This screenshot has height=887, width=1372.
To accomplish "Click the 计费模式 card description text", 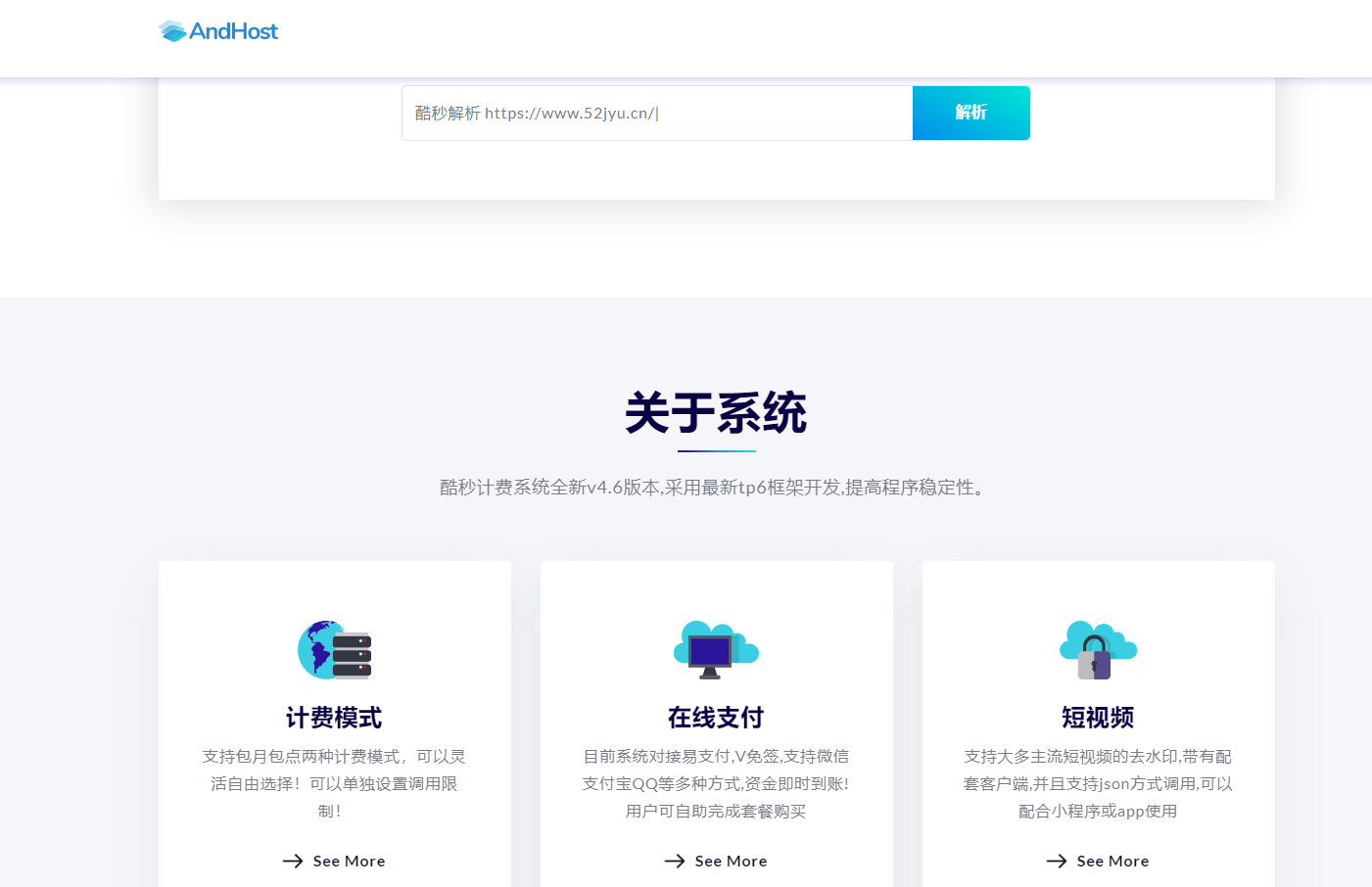I will (x=334, y=783).
